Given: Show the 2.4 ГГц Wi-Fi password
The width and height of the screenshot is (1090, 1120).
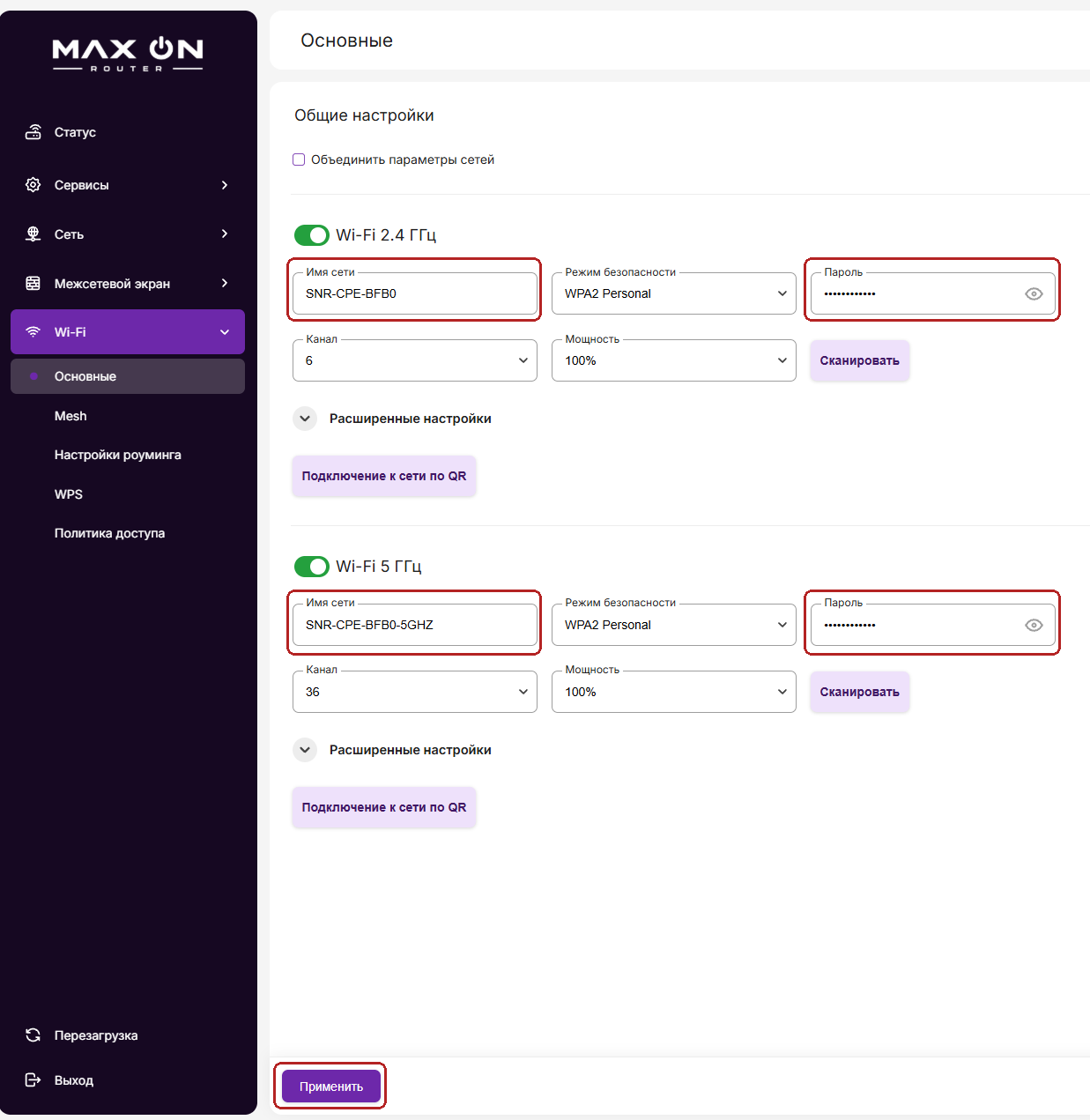Looking at the screenshot, I should click(1034, 293).
